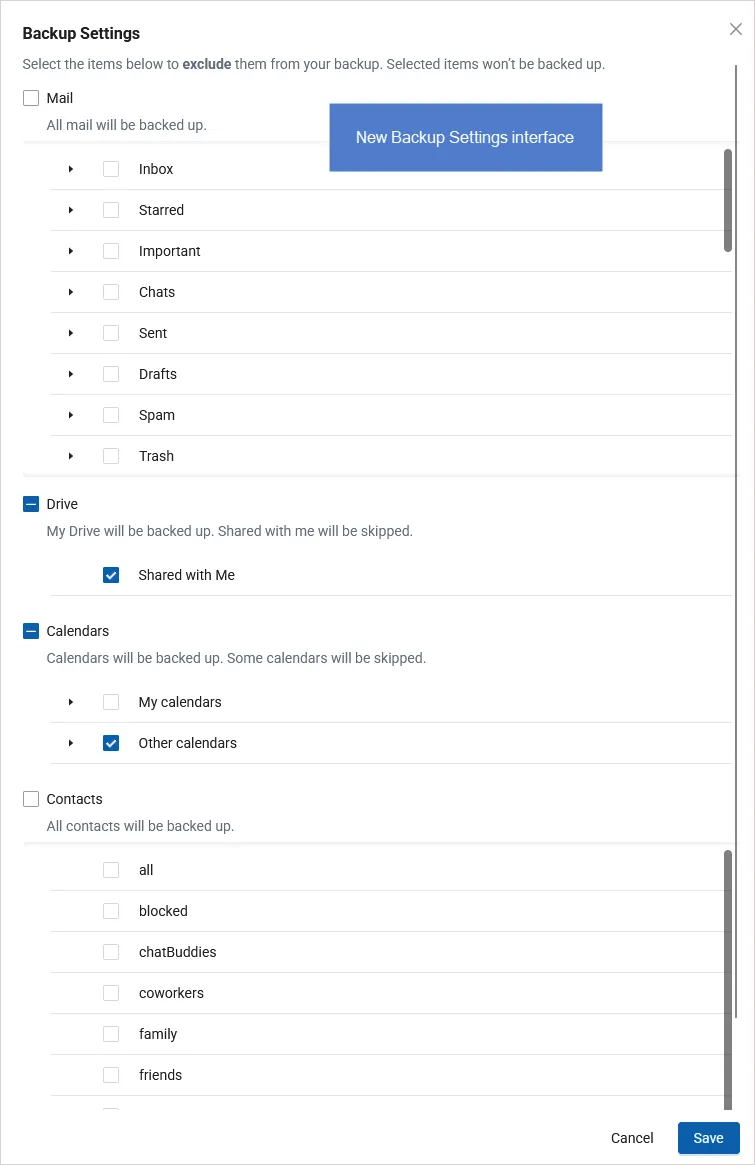Toggle the Mail exclude checkbox
755x1165 pixels.
point(31,98)
